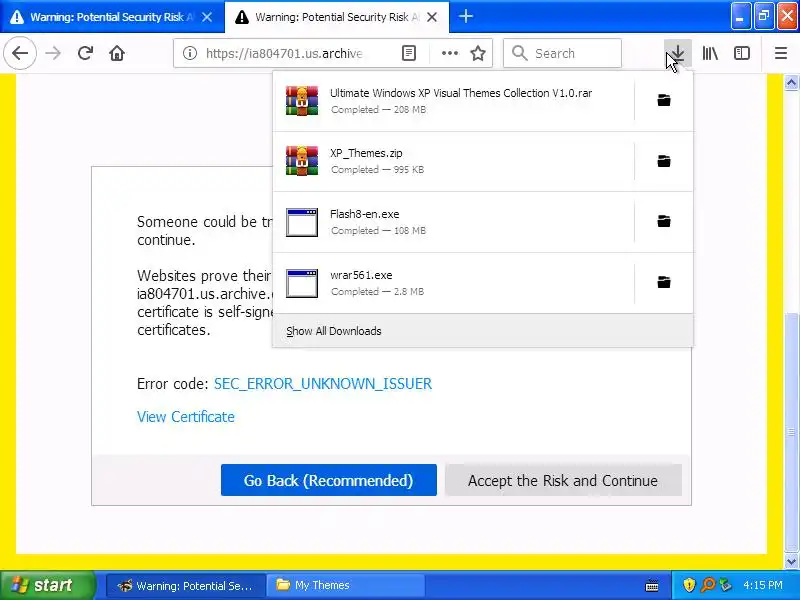Click the magnifier tray icon

coord(708,585)
